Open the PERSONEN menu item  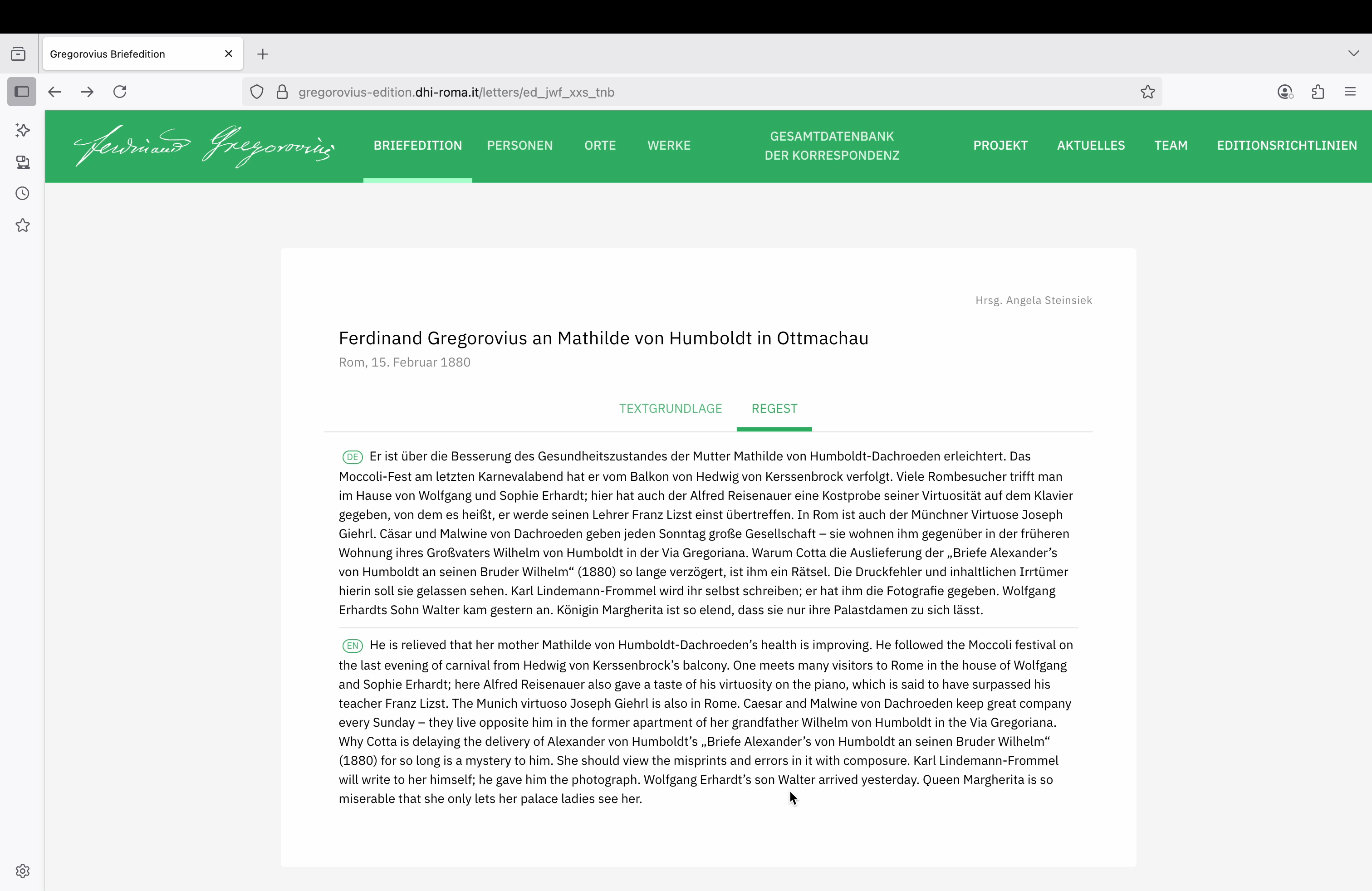[x=520, y=146]
